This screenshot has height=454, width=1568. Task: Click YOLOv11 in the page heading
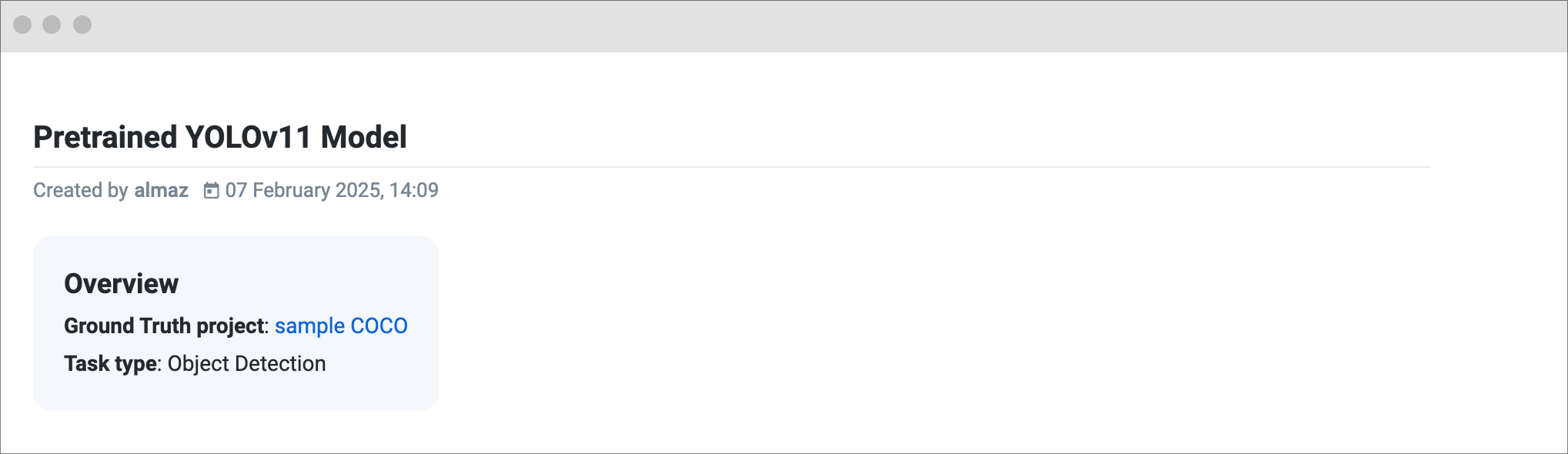pyautogui.click(x=249, y=137)
